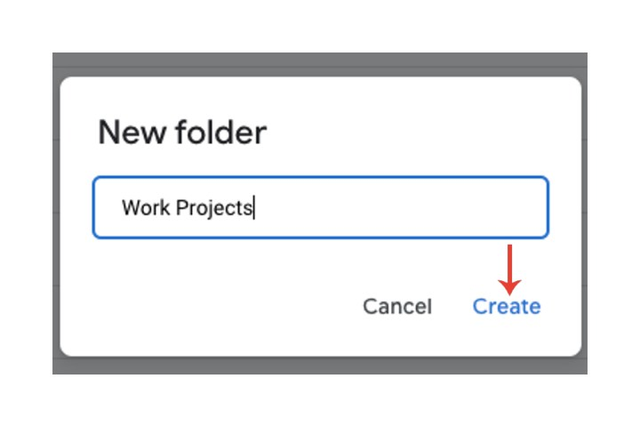Click the dimmed backdrop above the dialog
The height and width of the screenshot is (427, 640).
click(320, 64)
